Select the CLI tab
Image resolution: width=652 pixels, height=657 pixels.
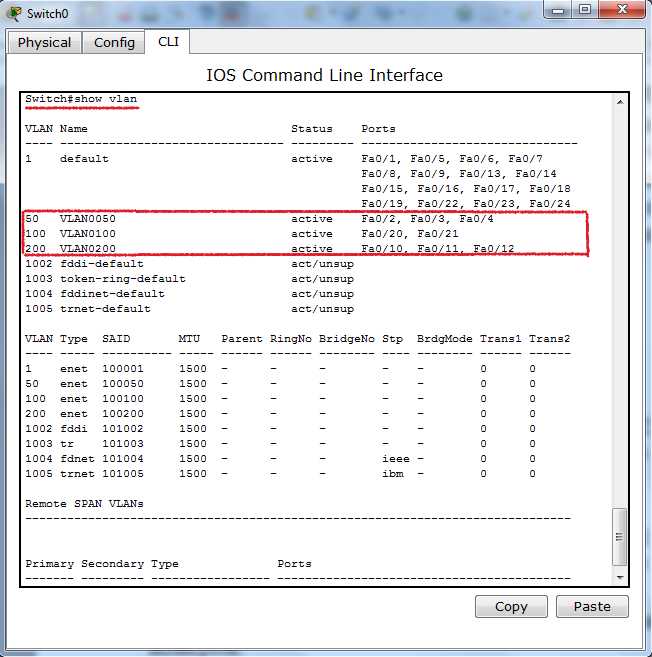click(x=167, y=42)
